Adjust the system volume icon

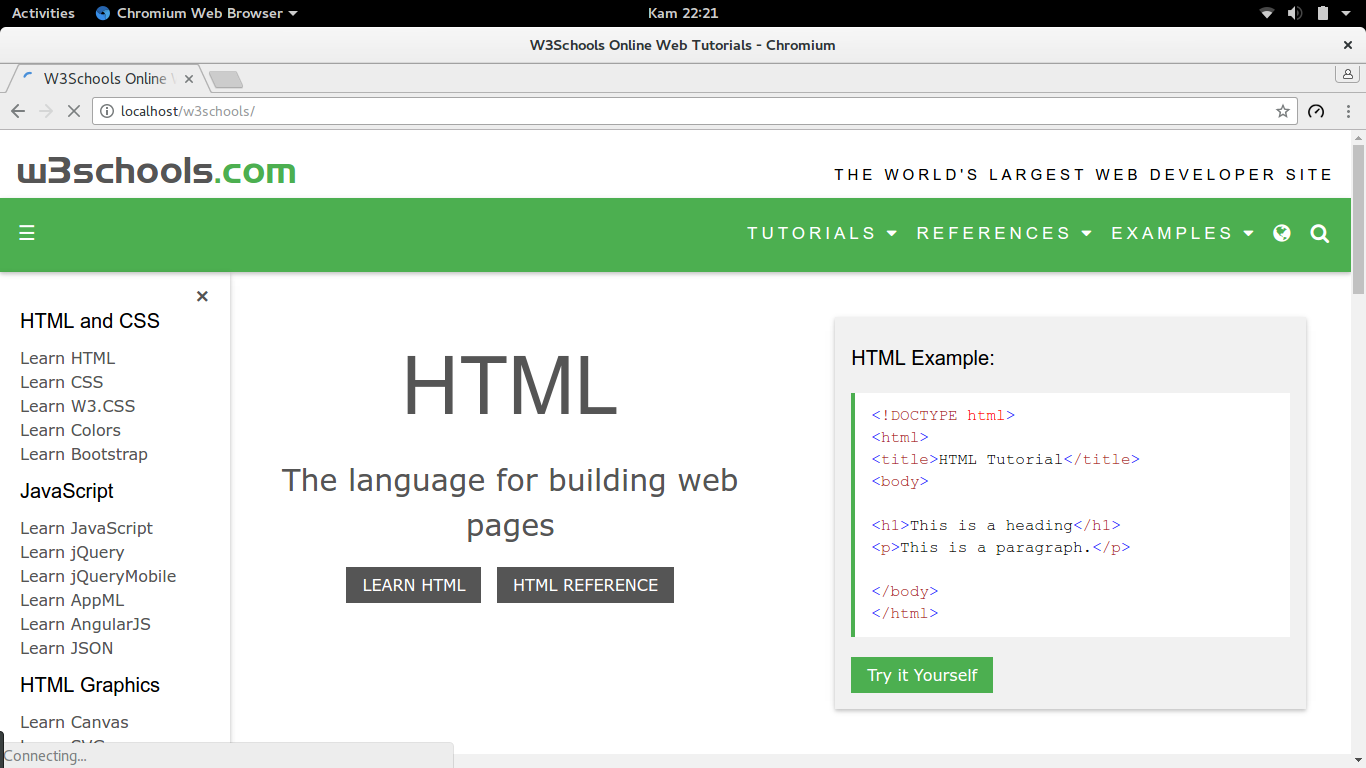(x=1295, y=13)
